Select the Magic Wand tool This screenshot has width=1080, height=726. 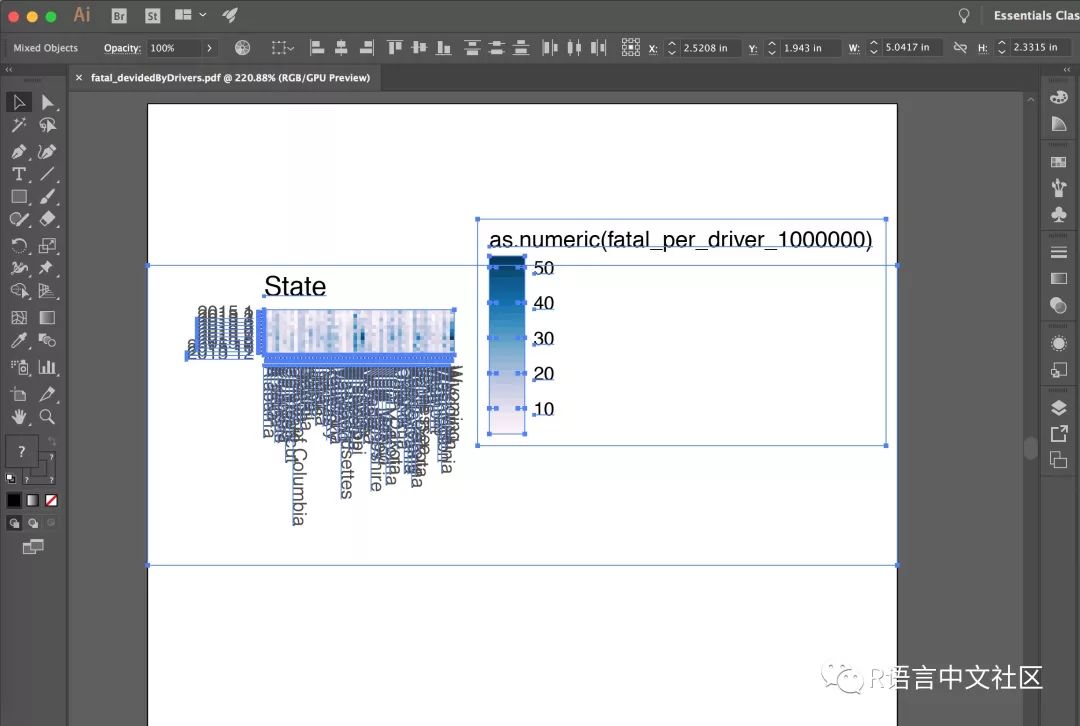pos(18,125)
